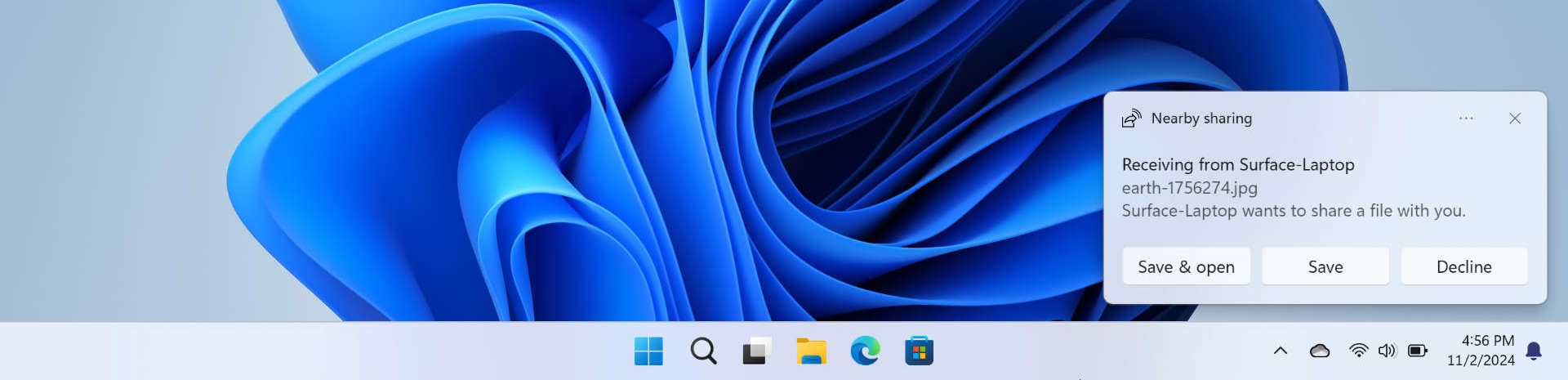Open taskbar Search magnifier
Image resolution: width=1568 pixels, height=380 pixels.
[x=703, y=351]
